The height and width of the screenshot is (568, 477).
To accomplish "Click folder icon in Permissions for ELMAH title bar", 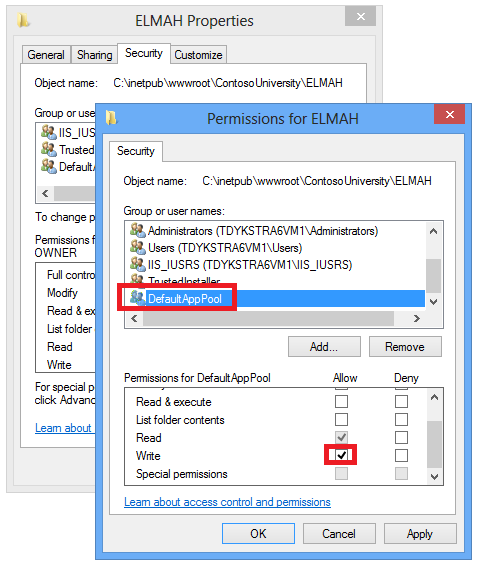I will click(x=112, y=118).
